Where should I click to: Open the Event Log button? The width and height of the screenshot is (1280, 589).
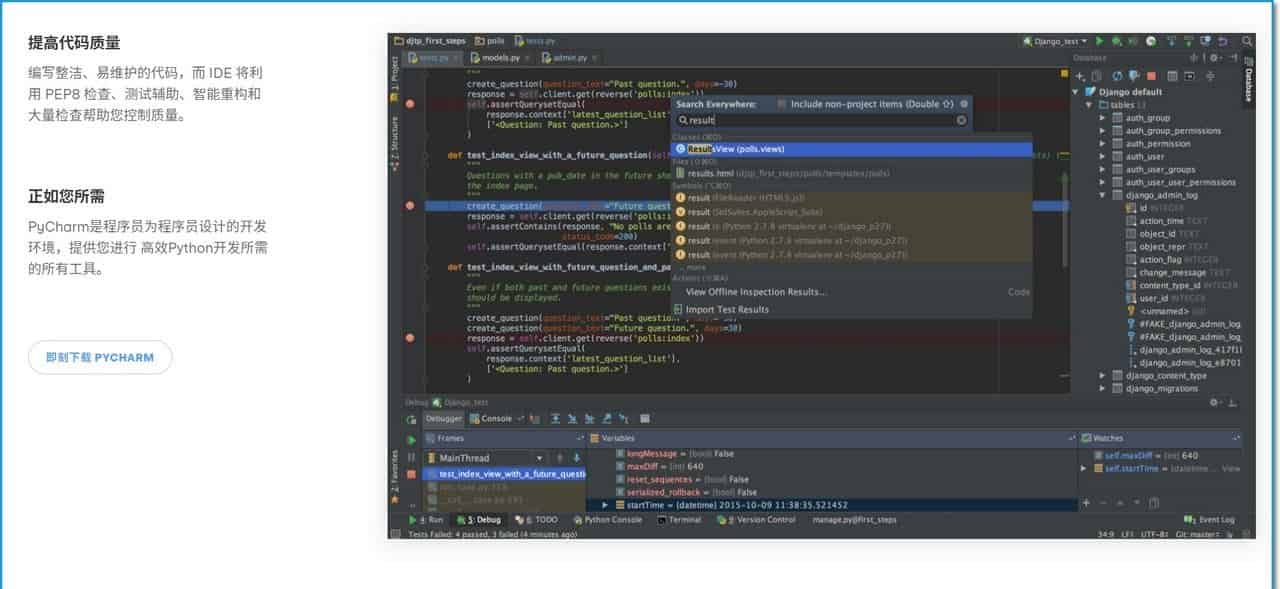pos(1209,520)
